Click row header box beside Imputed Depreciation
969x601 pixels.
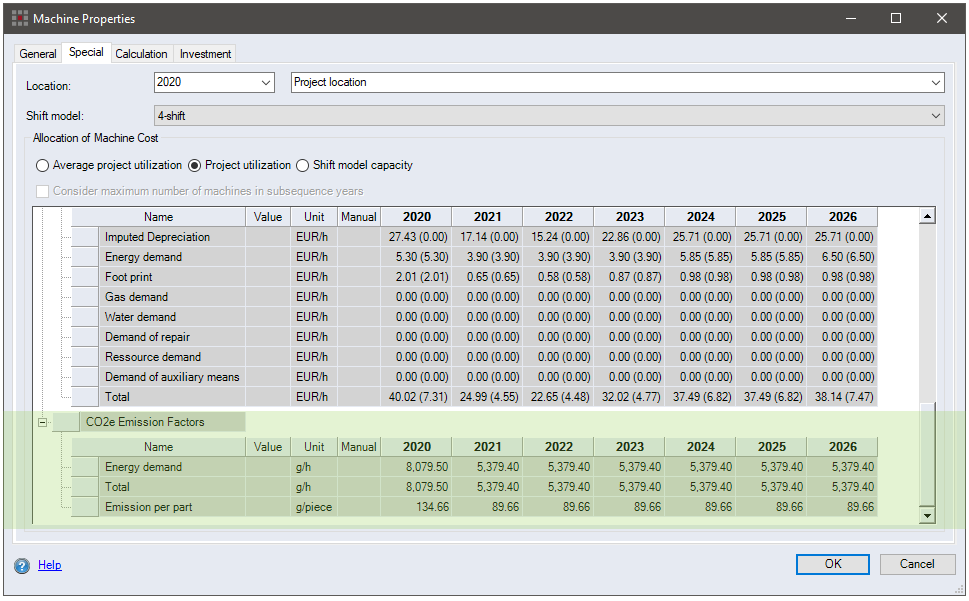tap(85, 237)
